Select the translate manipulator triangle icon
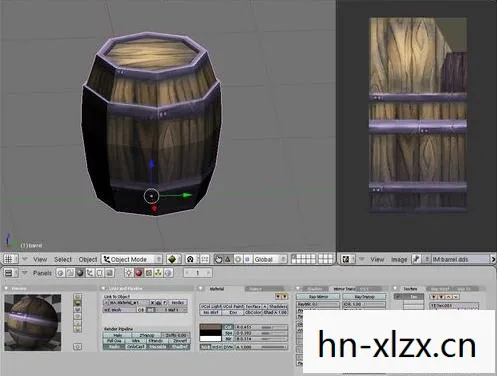This screenshot has width=497, height=376. [228, 259]
